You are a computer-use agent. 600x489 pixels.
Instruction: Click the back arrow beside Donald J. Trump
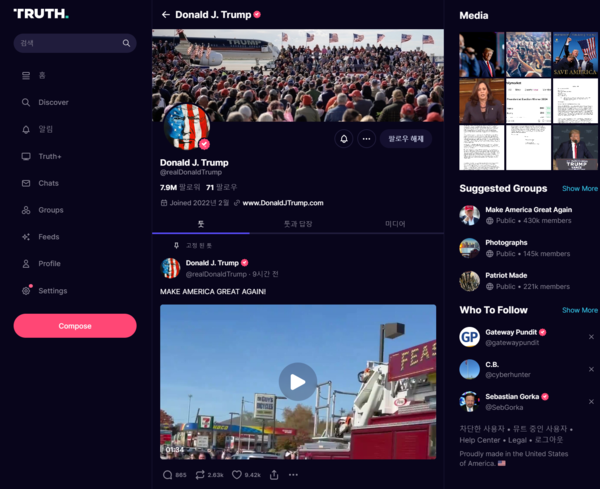(x=166, y=15)
